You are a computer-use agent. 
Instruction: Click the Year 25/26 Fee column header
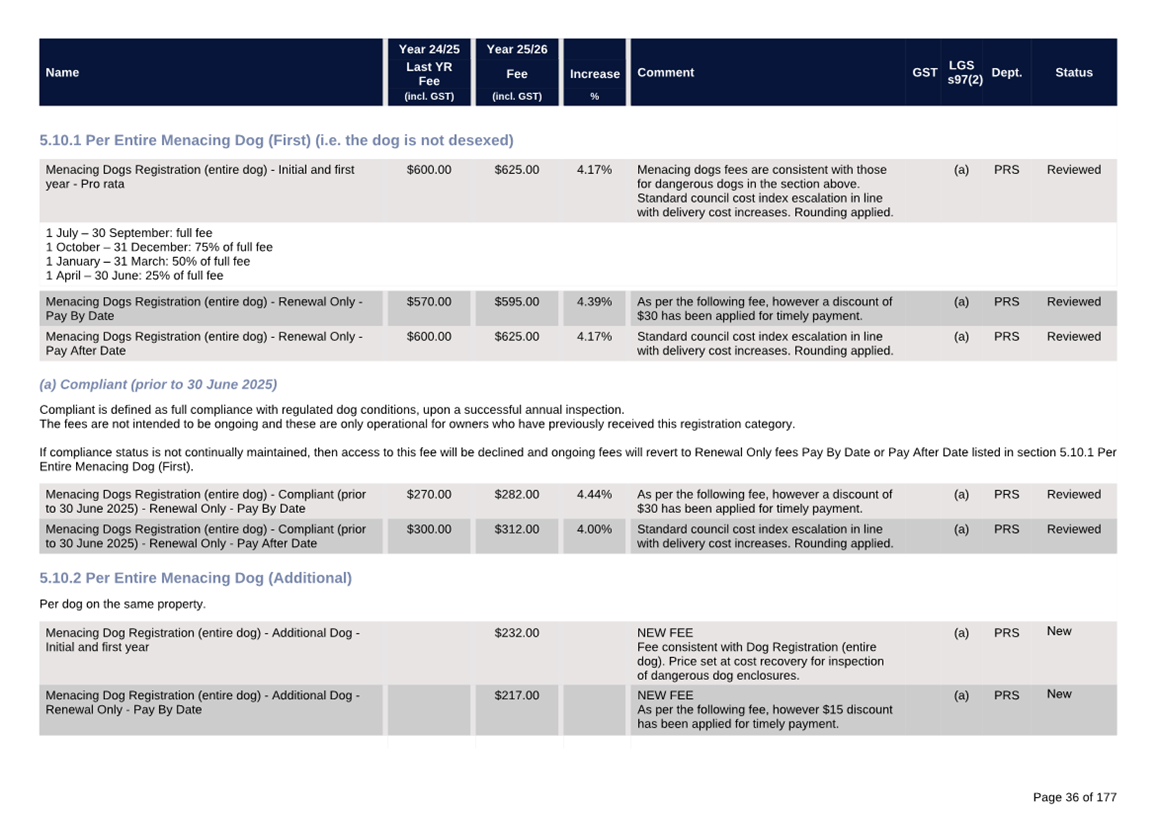tap(516, 72)
